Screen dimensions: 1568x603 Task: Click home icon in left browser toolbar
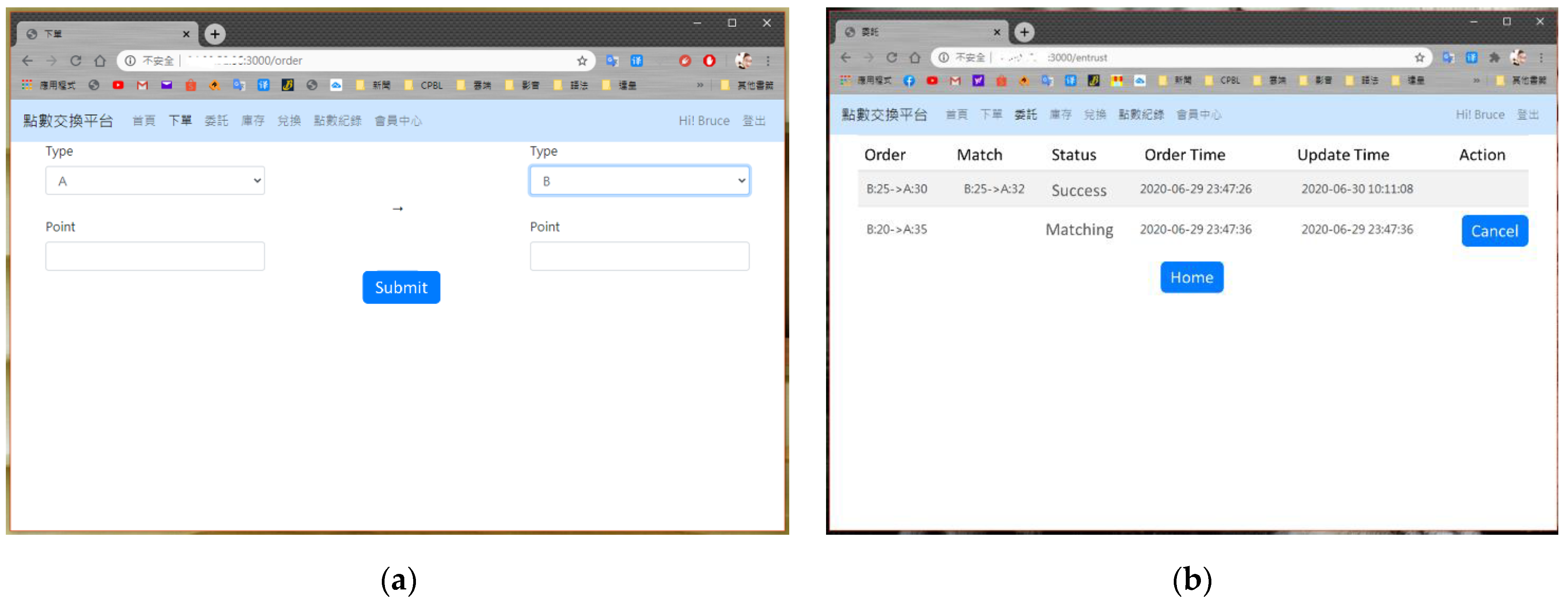coord(100,60)
